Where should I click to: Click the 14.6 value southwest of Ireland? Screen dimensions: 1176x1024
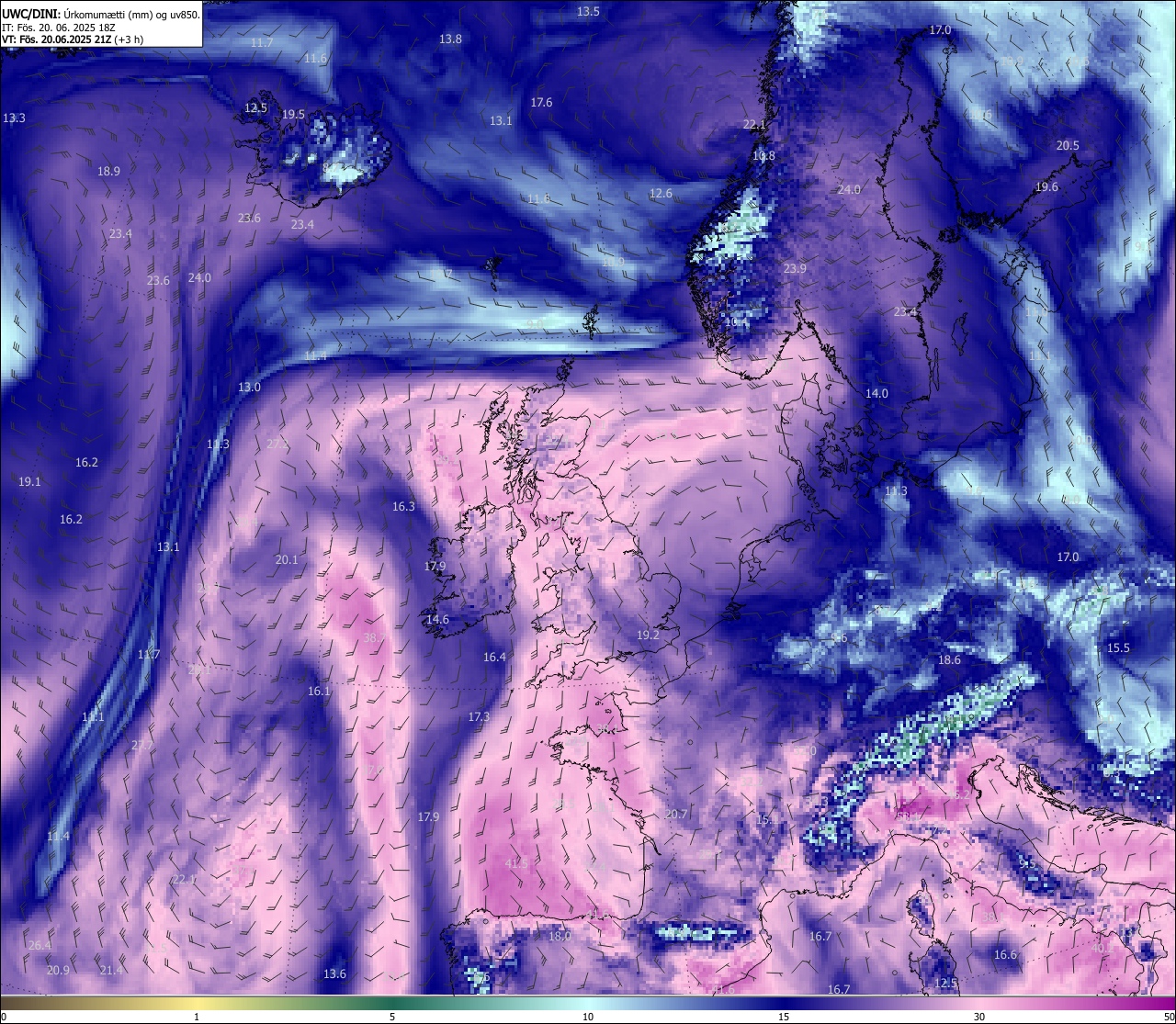pyautogui.click(x=437, y=620)
